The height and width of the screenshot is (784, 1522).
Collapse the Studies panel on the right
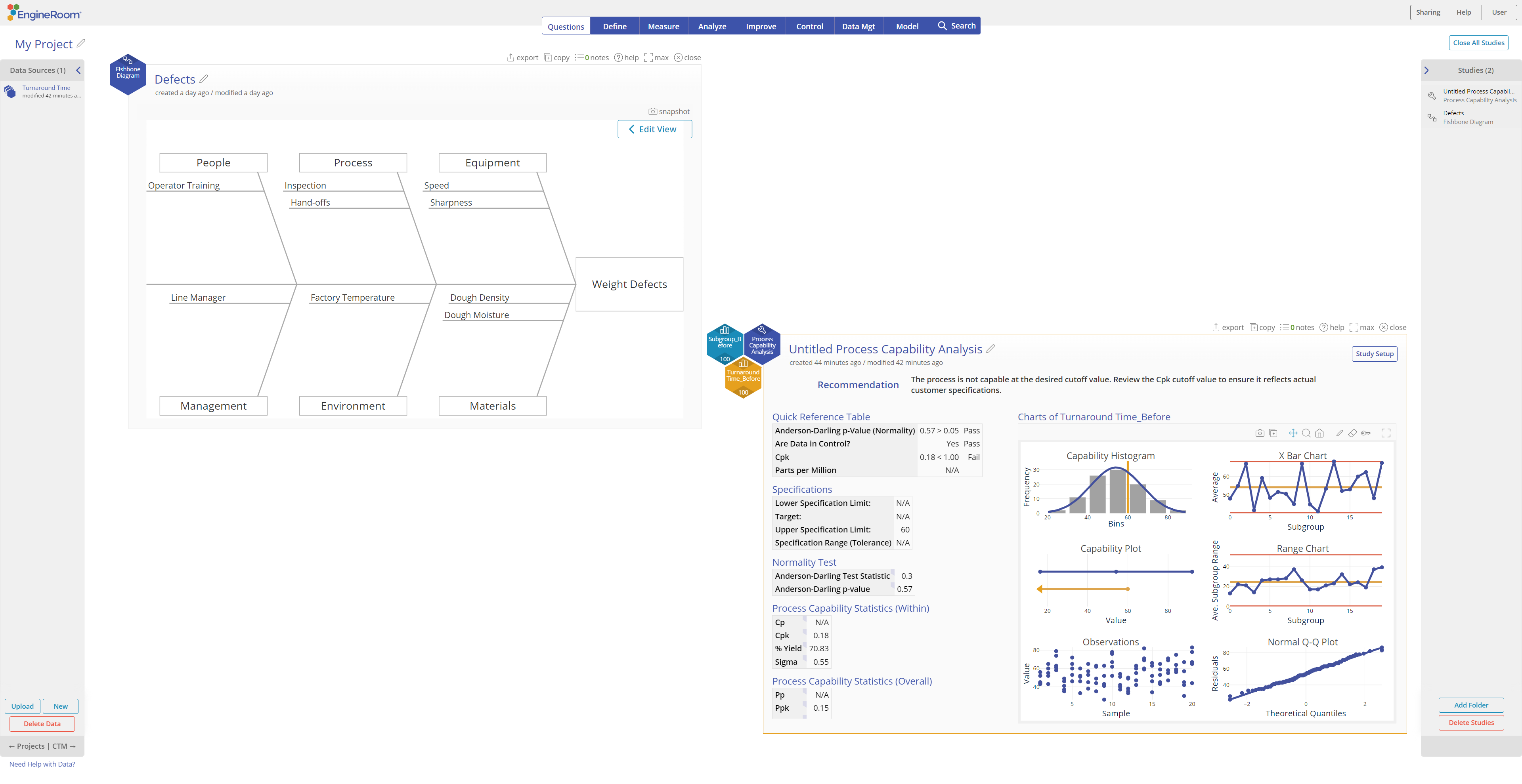(x=1427, y=70)
